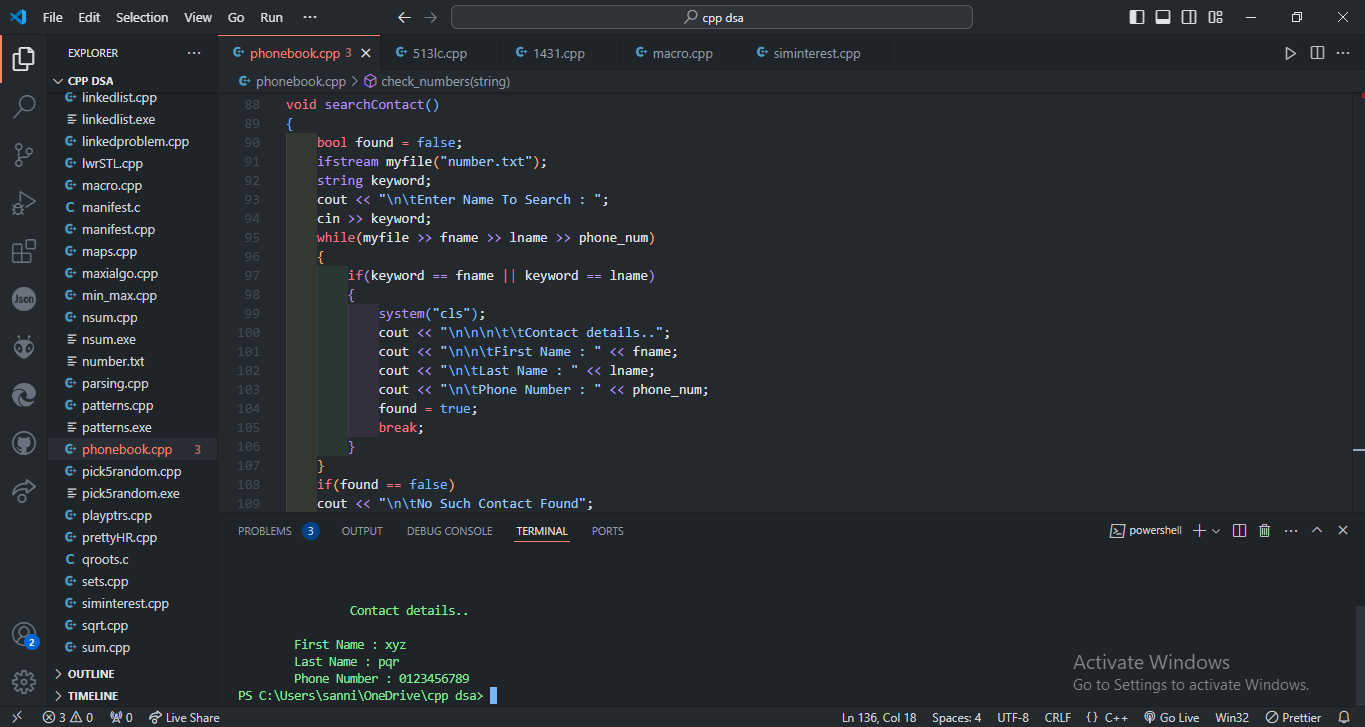
Task: Click Go Live in the status bar
Action: (x=1171, y=717)
